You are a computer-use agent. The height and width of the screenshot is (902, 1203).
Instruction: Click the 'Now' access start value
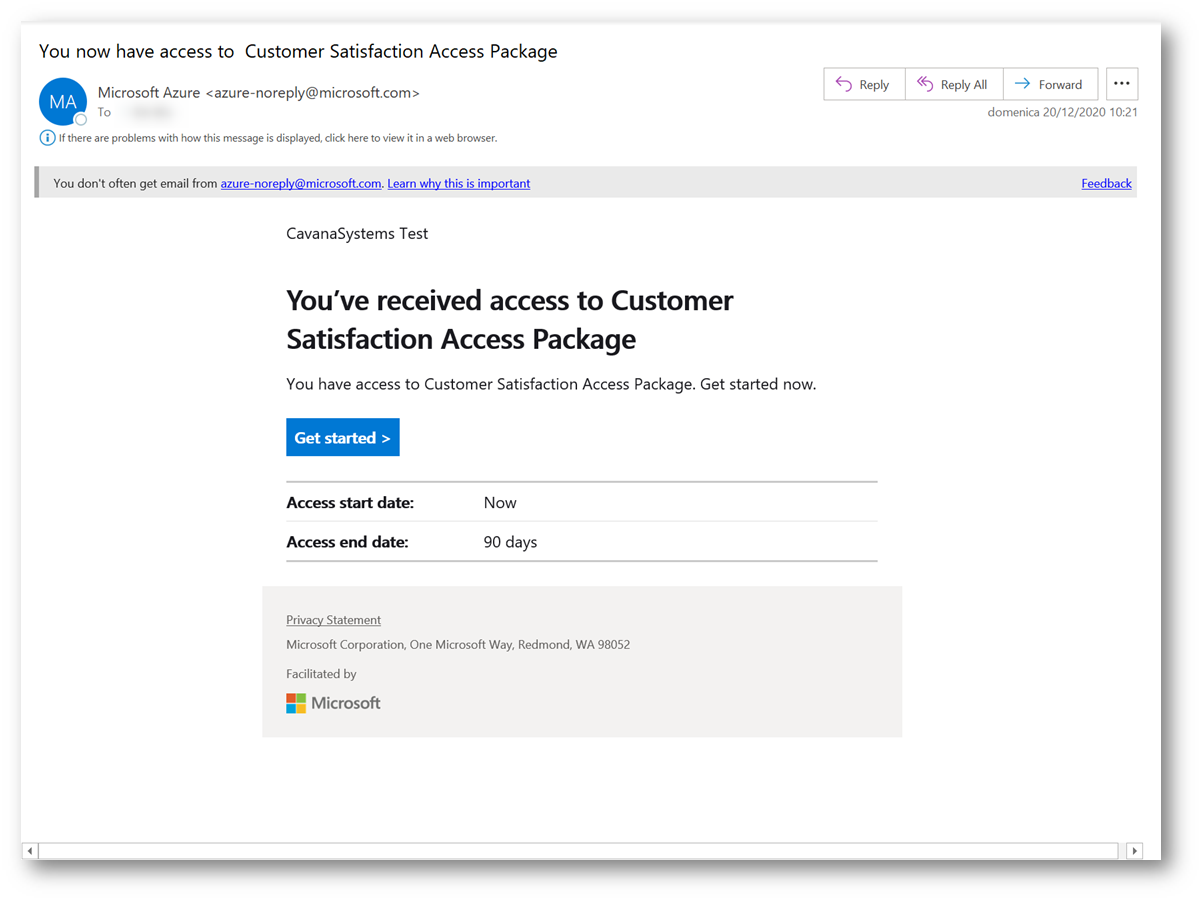point(500,503)
